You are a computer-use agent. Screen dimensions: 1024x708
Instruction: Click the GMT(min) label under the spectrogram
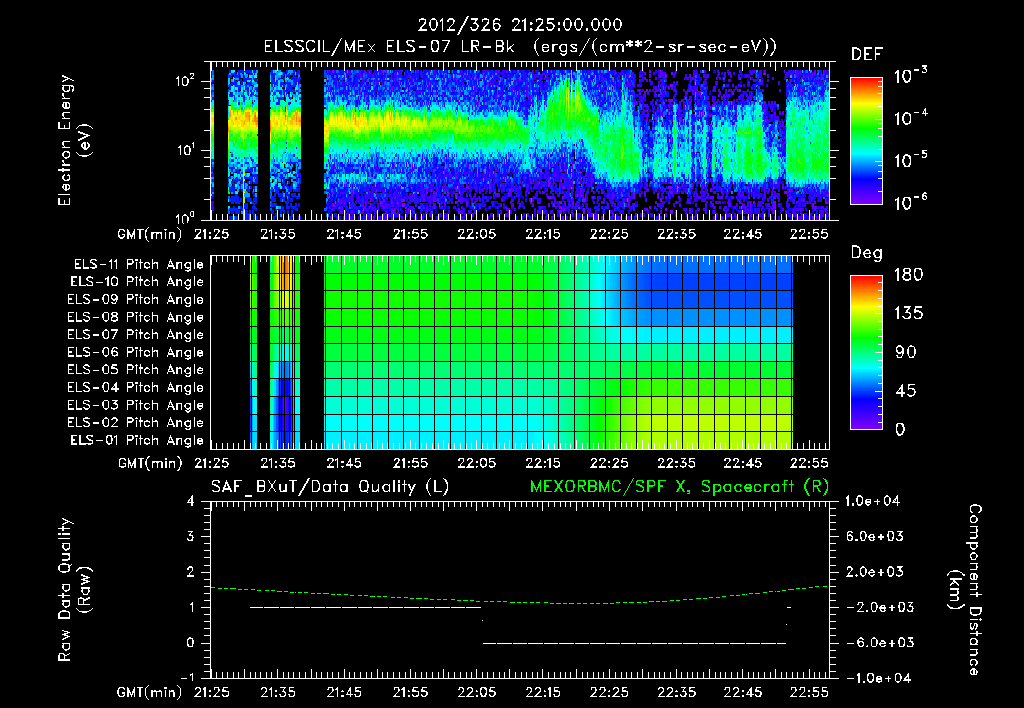(x=150, y=234)
